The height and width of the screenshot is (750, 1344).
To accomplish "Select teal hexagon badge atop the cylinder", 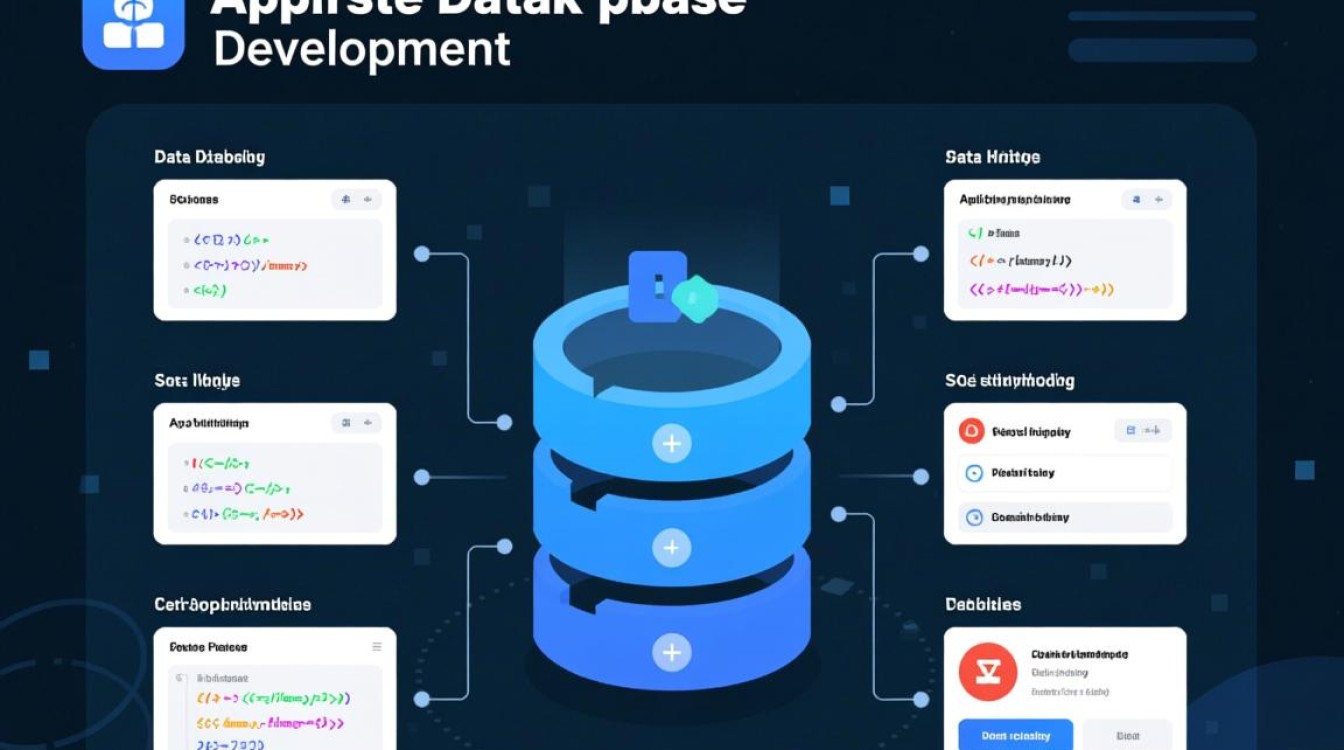I will point(695,298).
